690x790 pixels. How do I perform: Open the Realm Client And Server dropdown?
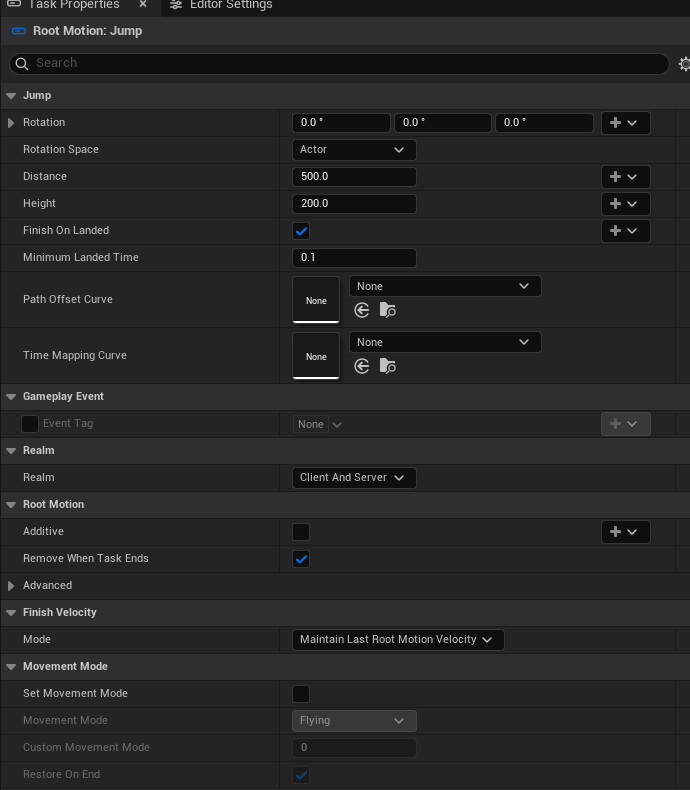[354, 478]
